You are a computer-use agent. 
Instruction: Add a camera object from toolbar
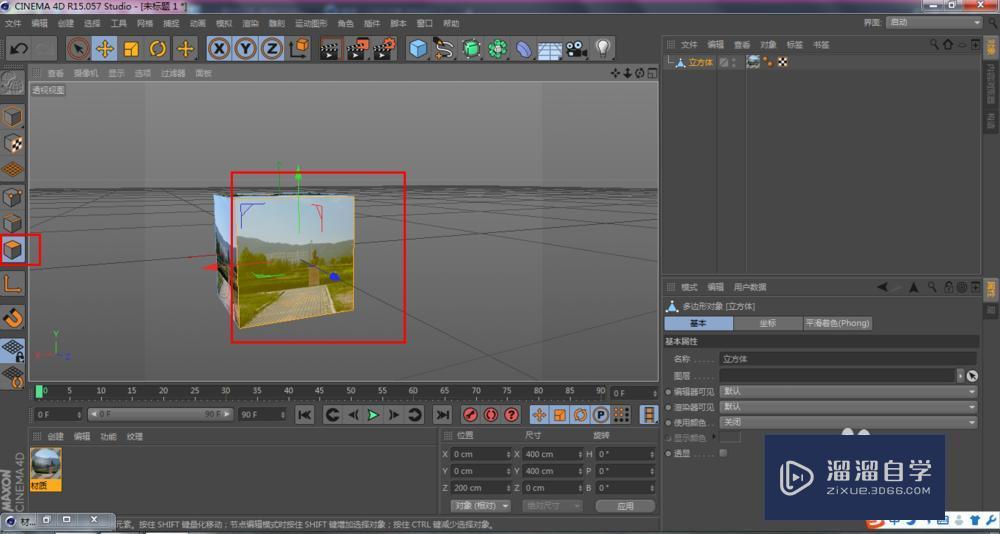pos(576,48)
